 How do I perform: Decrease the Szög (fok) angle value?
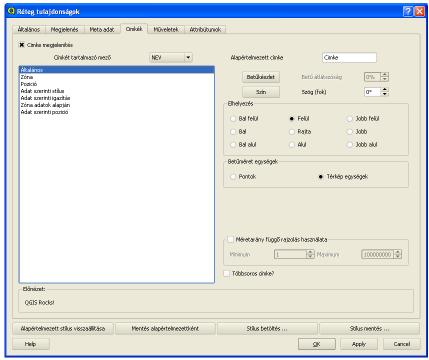[x=385, y=94]
